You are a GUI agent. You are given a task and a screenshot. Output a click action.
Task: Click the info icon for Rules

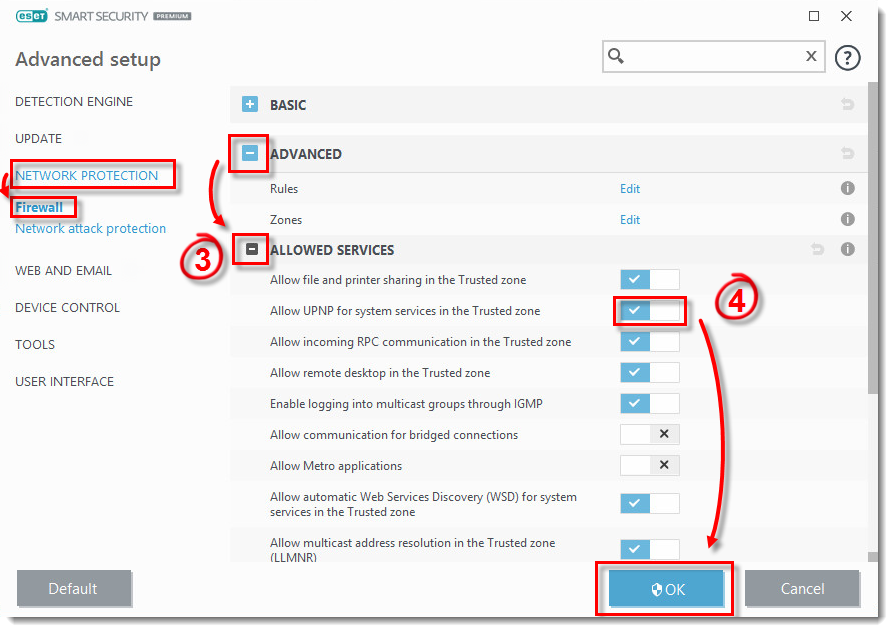click(x=847, y=188)
